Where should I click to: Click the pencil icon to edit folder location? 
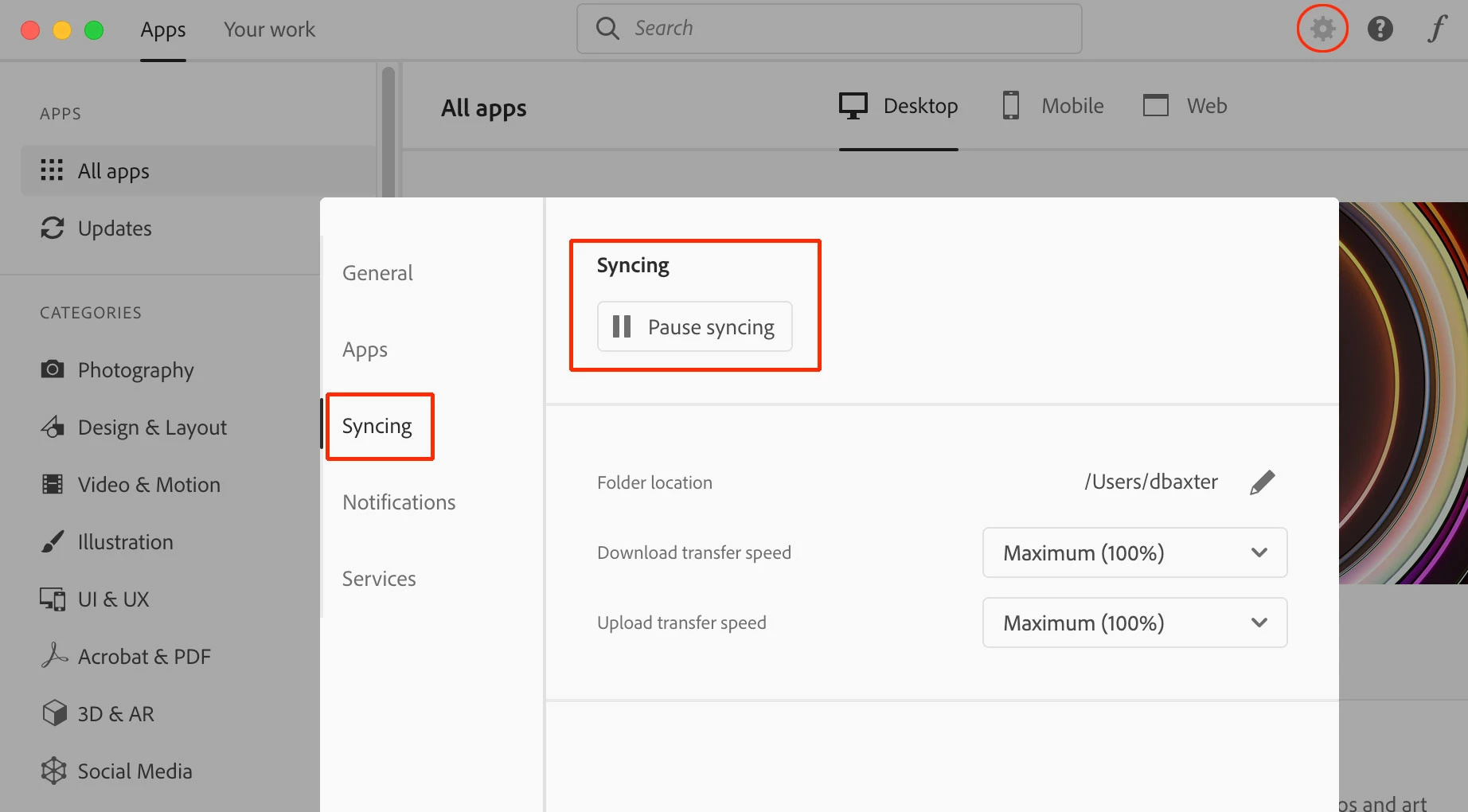pyautogui.click(x=1262, y=482)
